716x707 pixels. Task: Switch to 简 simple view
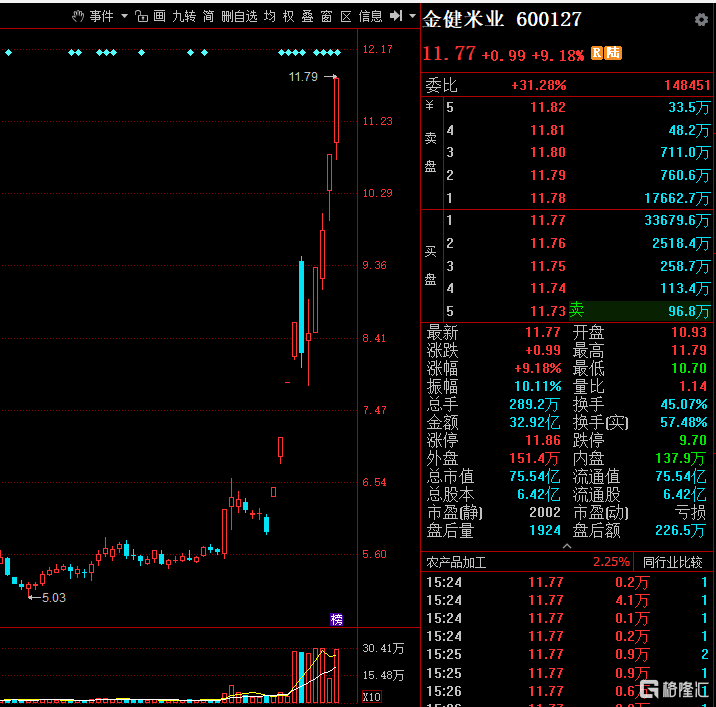click(208, 16)
